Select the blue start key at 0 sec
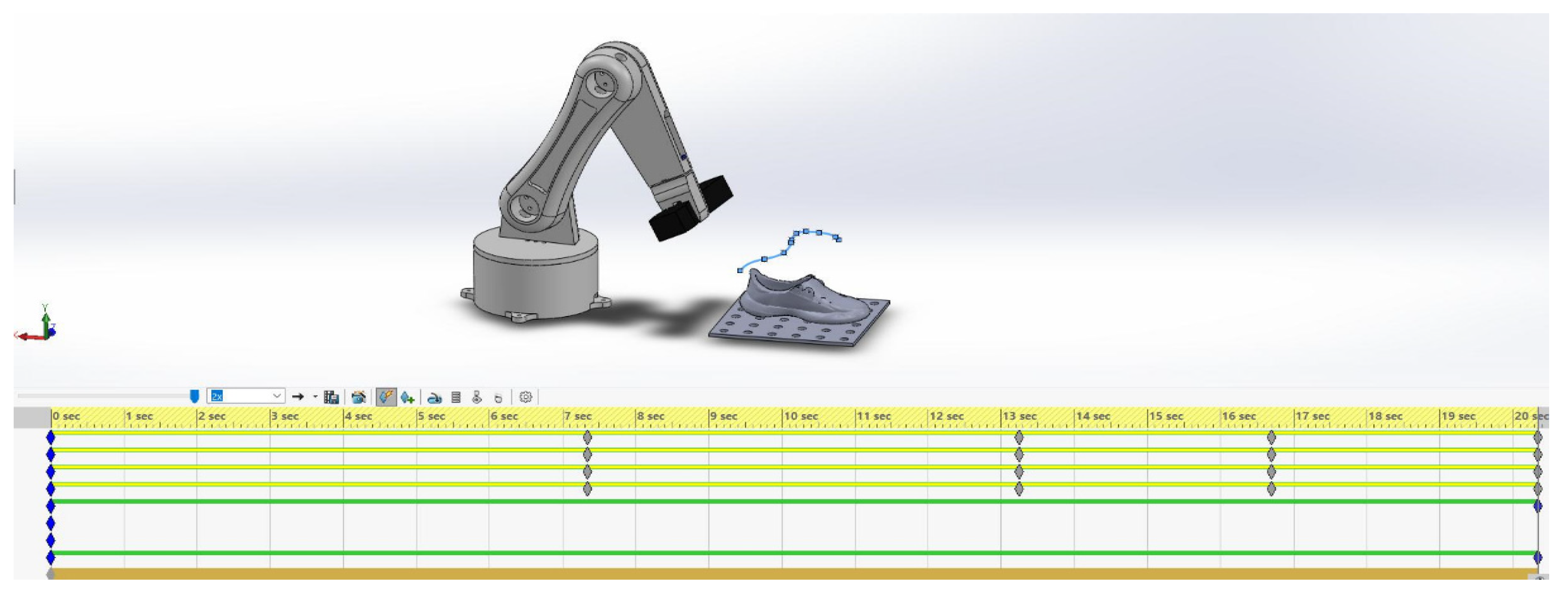Viewport: 1568px width, 599px height. coord(51,437)
